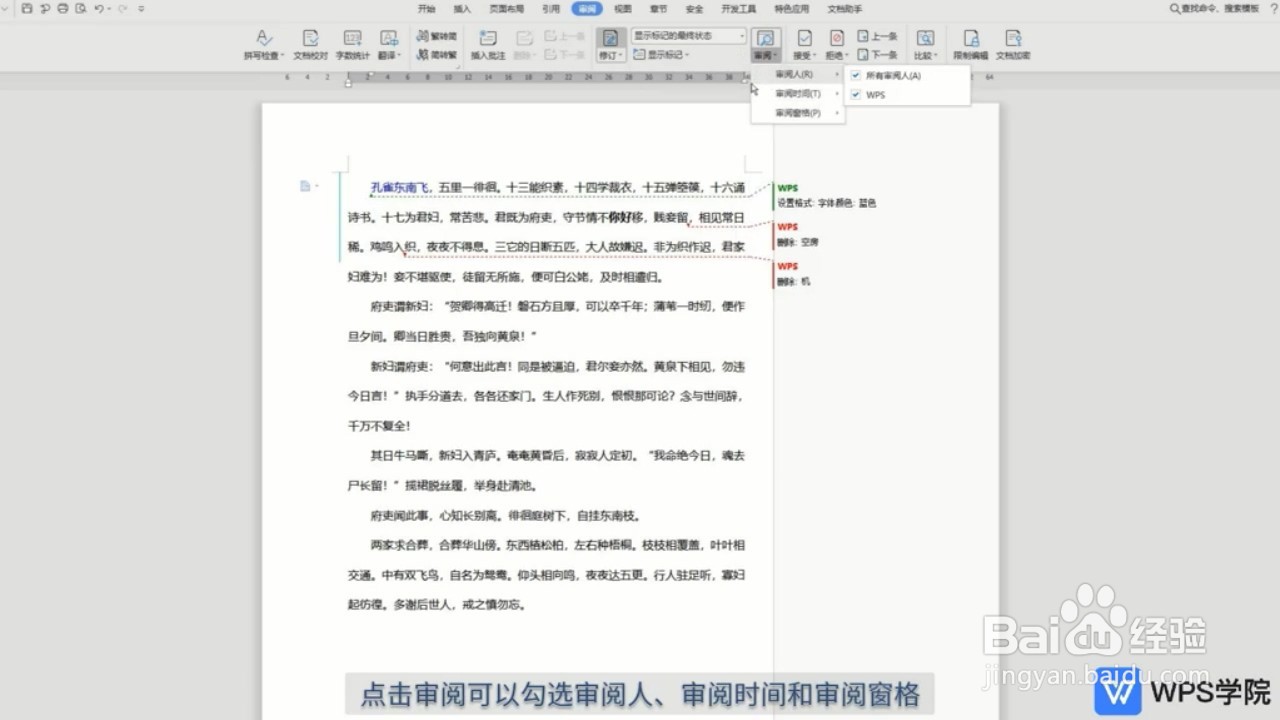Open the 开始 ribbon tab
This screenshot has width=1280, height=720.
point(427,8)
